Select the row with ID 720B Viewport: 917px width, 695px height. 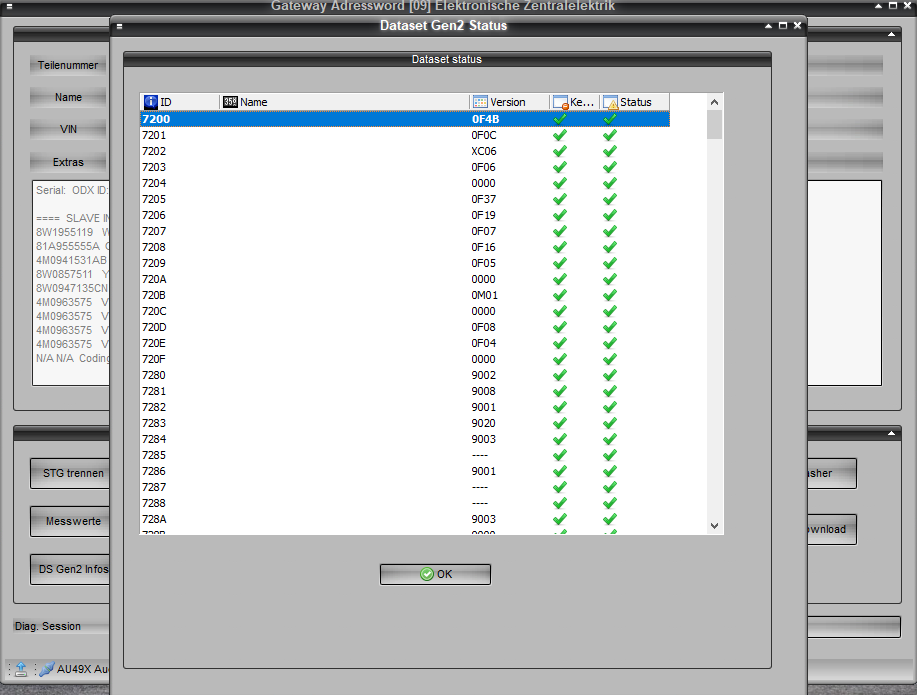click(405, 295)
